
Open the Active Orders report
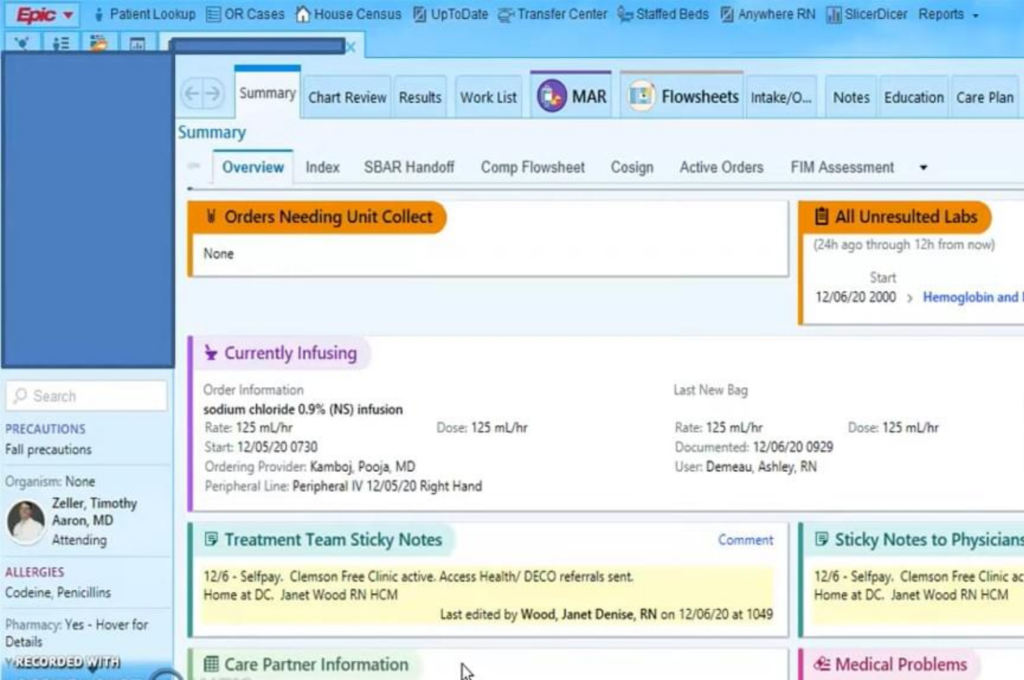point(721,167)
